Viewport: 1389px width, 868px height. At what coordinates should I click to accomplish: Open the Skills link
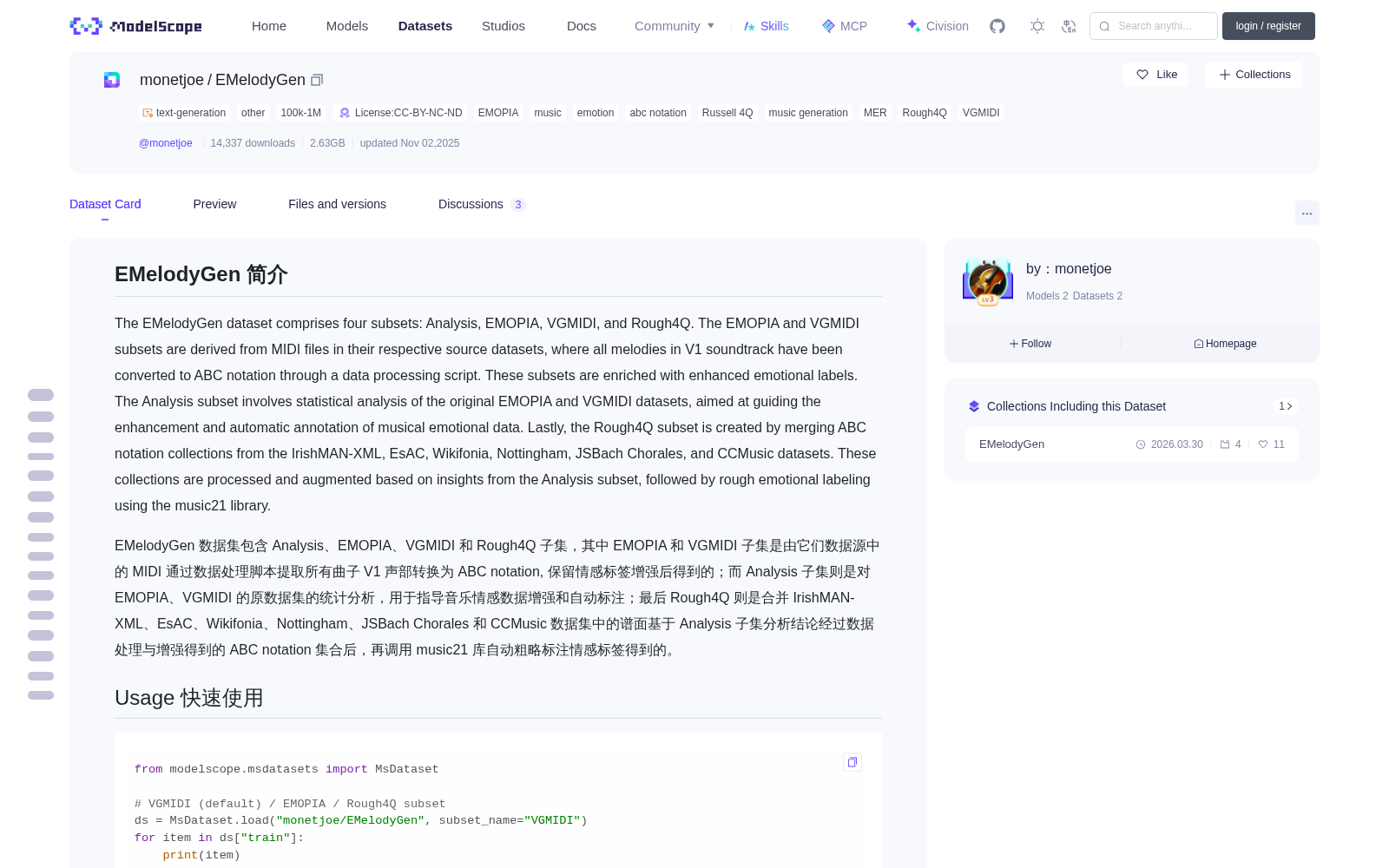coord(767,26)
